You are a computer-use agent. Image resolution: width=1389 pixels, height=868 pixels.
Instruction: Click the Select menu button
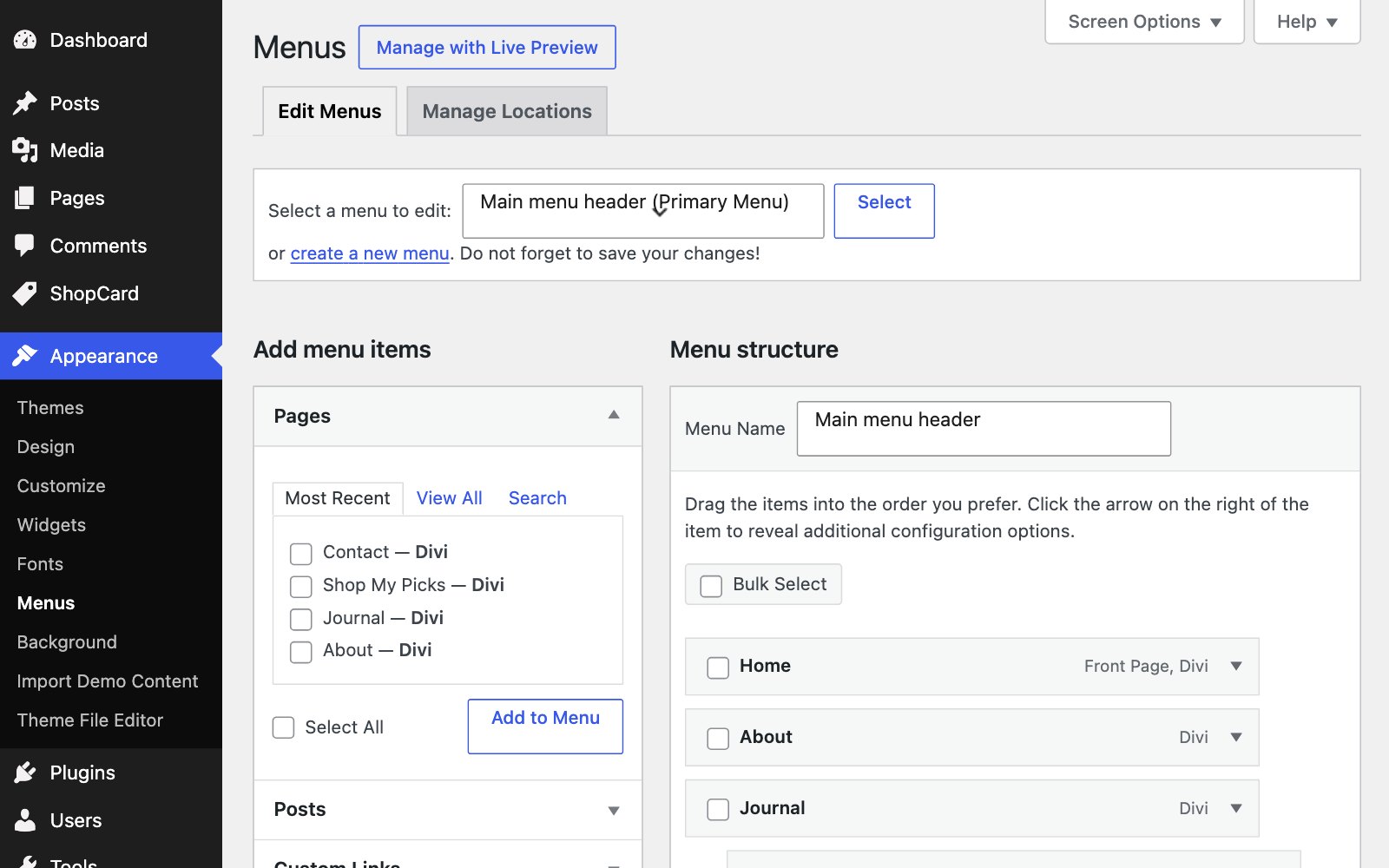point(884,211)
